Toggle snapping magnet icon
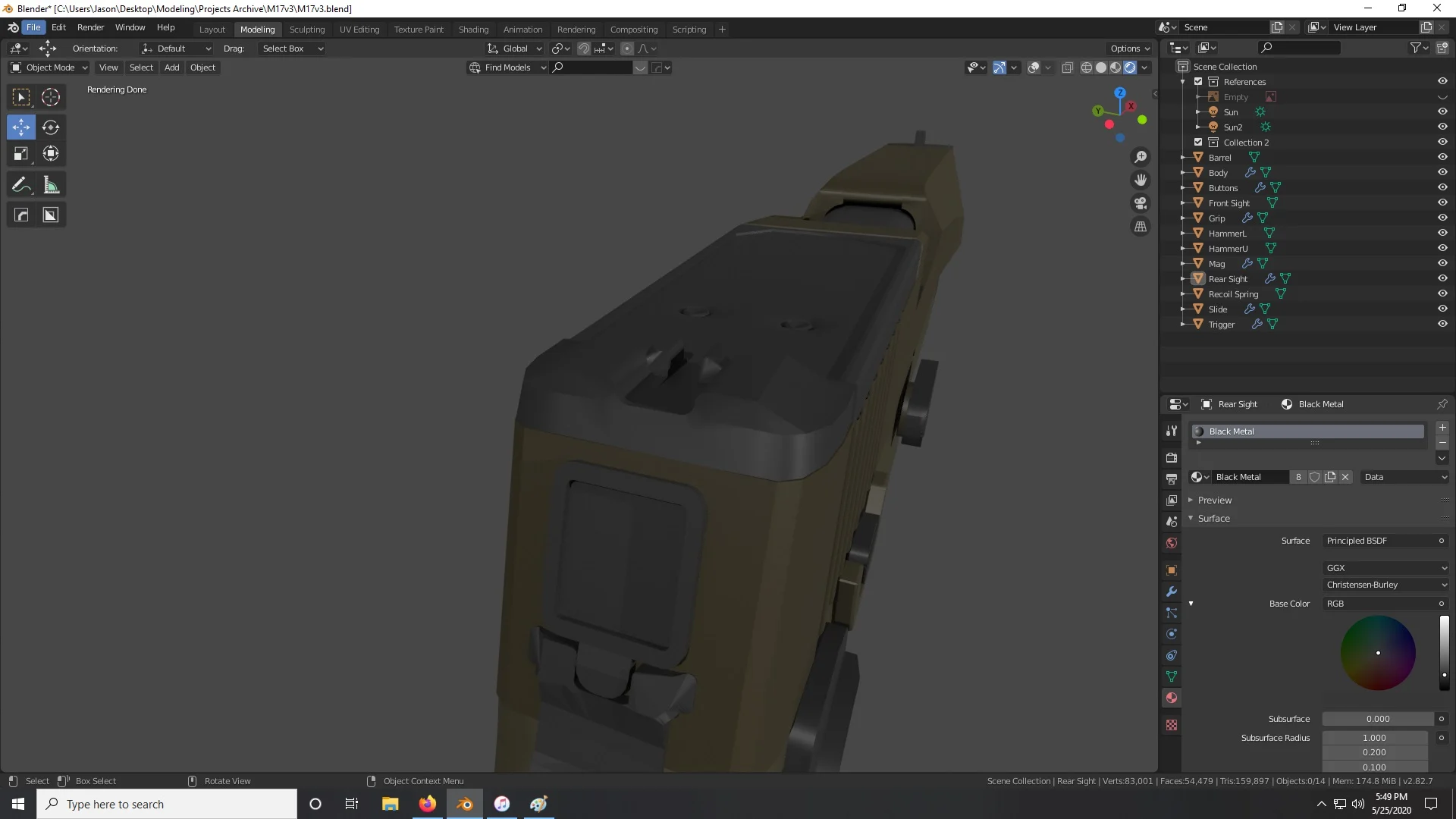1456x819 pixels. tap(584, 49)
